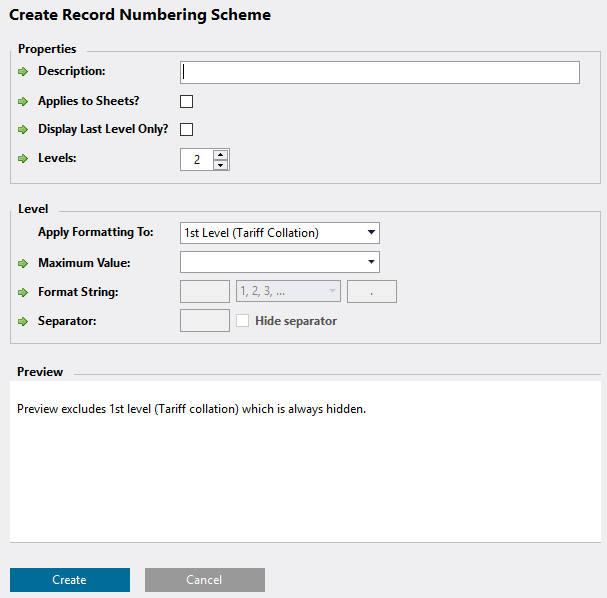
Task: Click green arrow icon beside Format String
Action: click(x=23, y=293)
